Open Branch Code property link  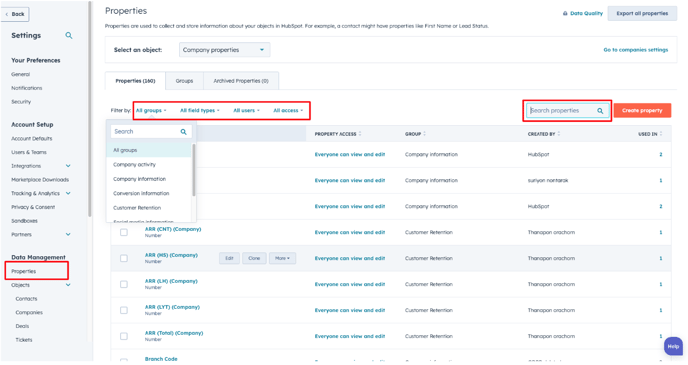tap(161, 359)
